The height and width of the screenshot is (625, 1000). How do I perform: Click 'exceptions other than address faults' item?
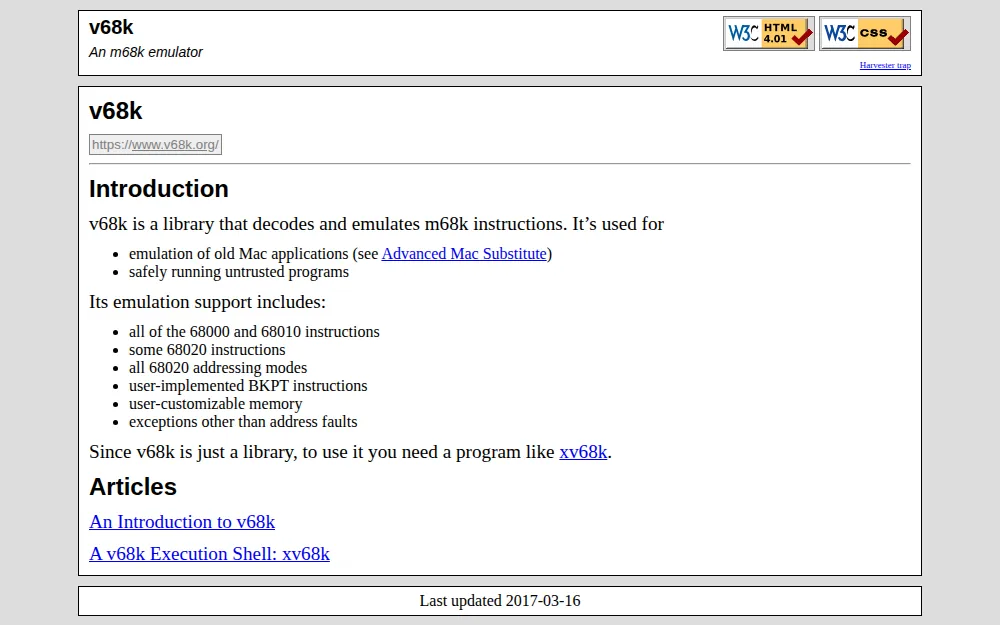click(x=243, y=422)
